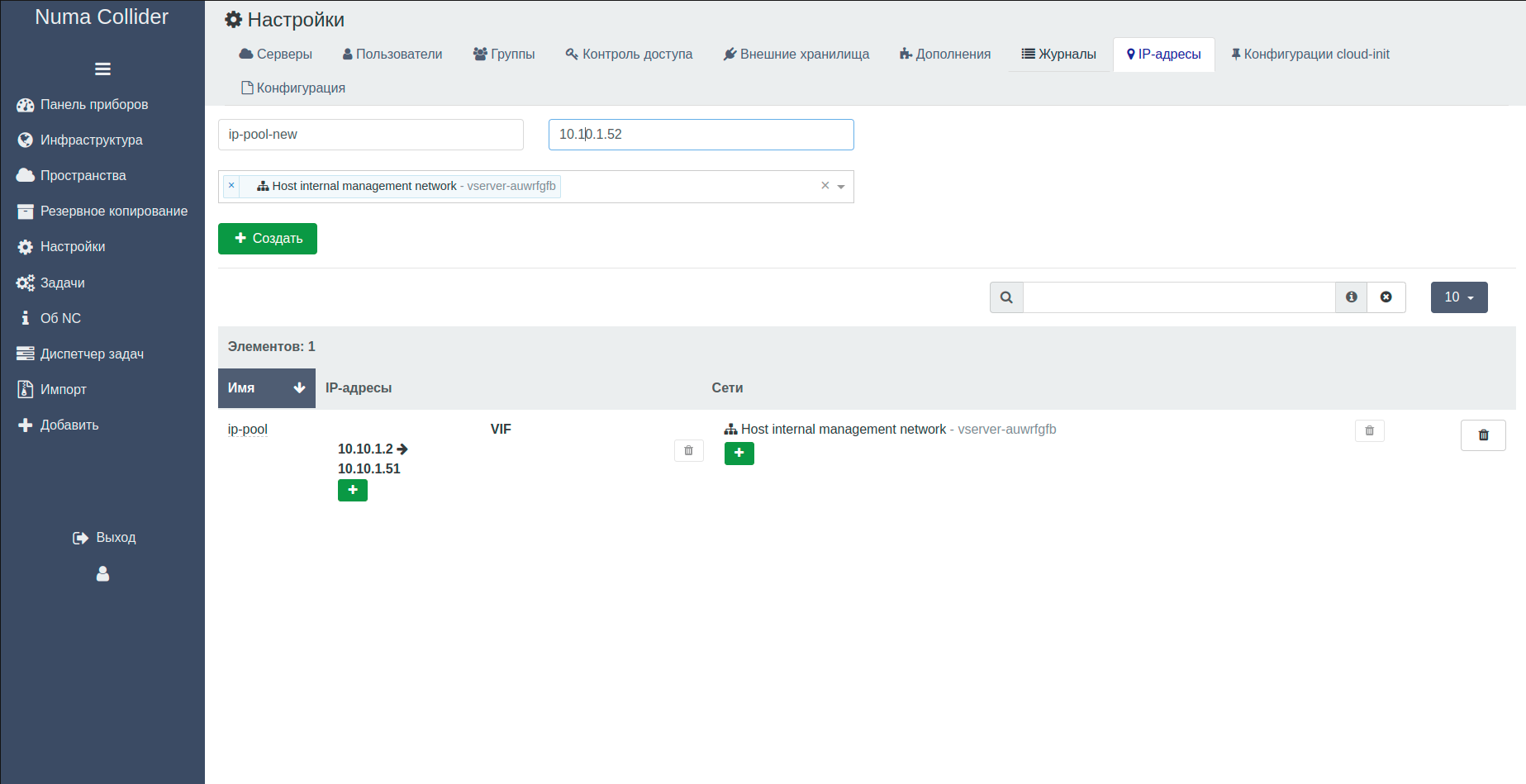This screenshot has width=1526, height=784.
Task: Open the 10 per-page dropdown
Action: pyautogui.click(x=1459, y=297)
